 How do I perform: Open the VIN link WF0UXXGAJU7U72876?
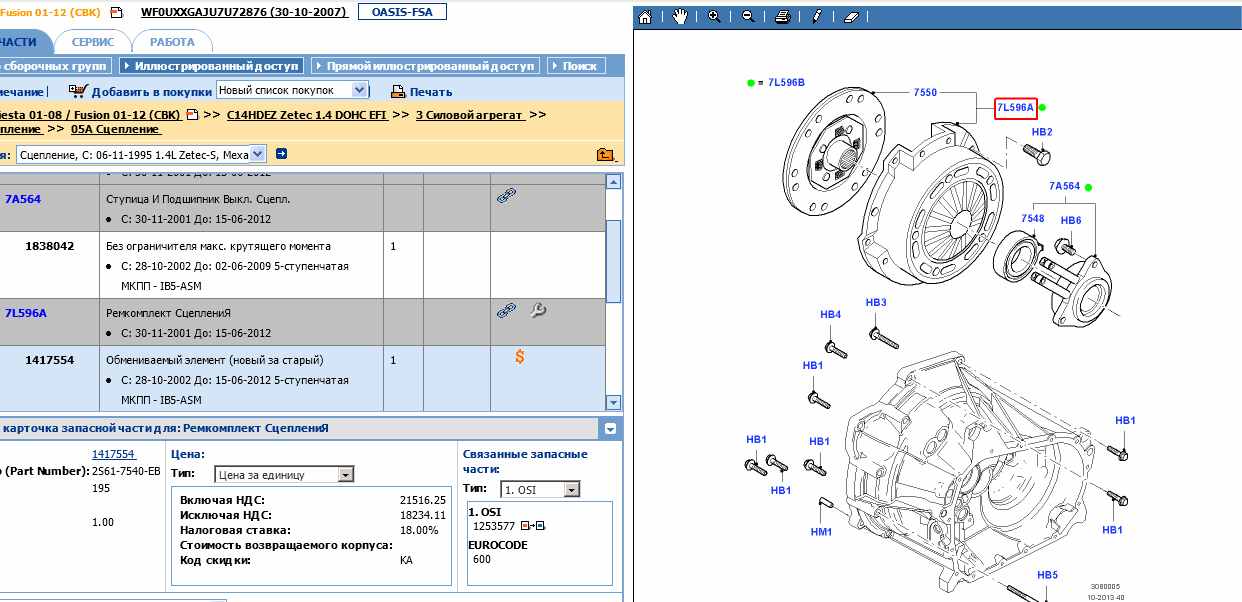click(244, 13)
